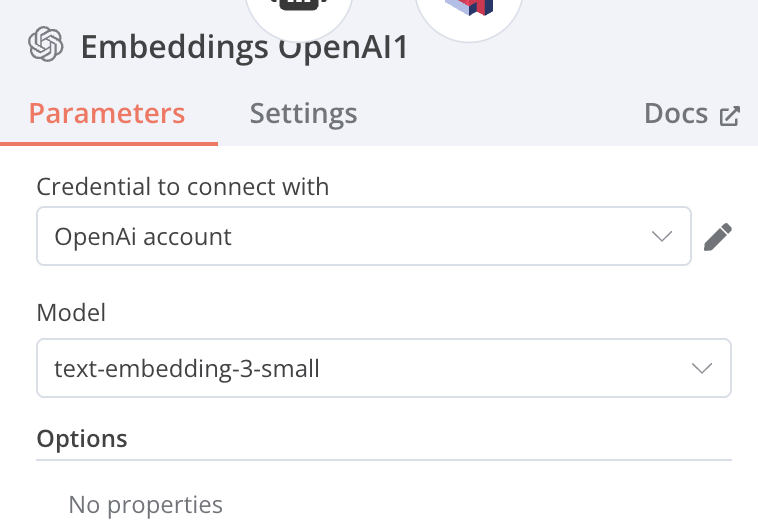Screen dimensions: 758x530
Task: Switch to the Parameters tab
Action: pyautogui.click(x=107, y=113)
